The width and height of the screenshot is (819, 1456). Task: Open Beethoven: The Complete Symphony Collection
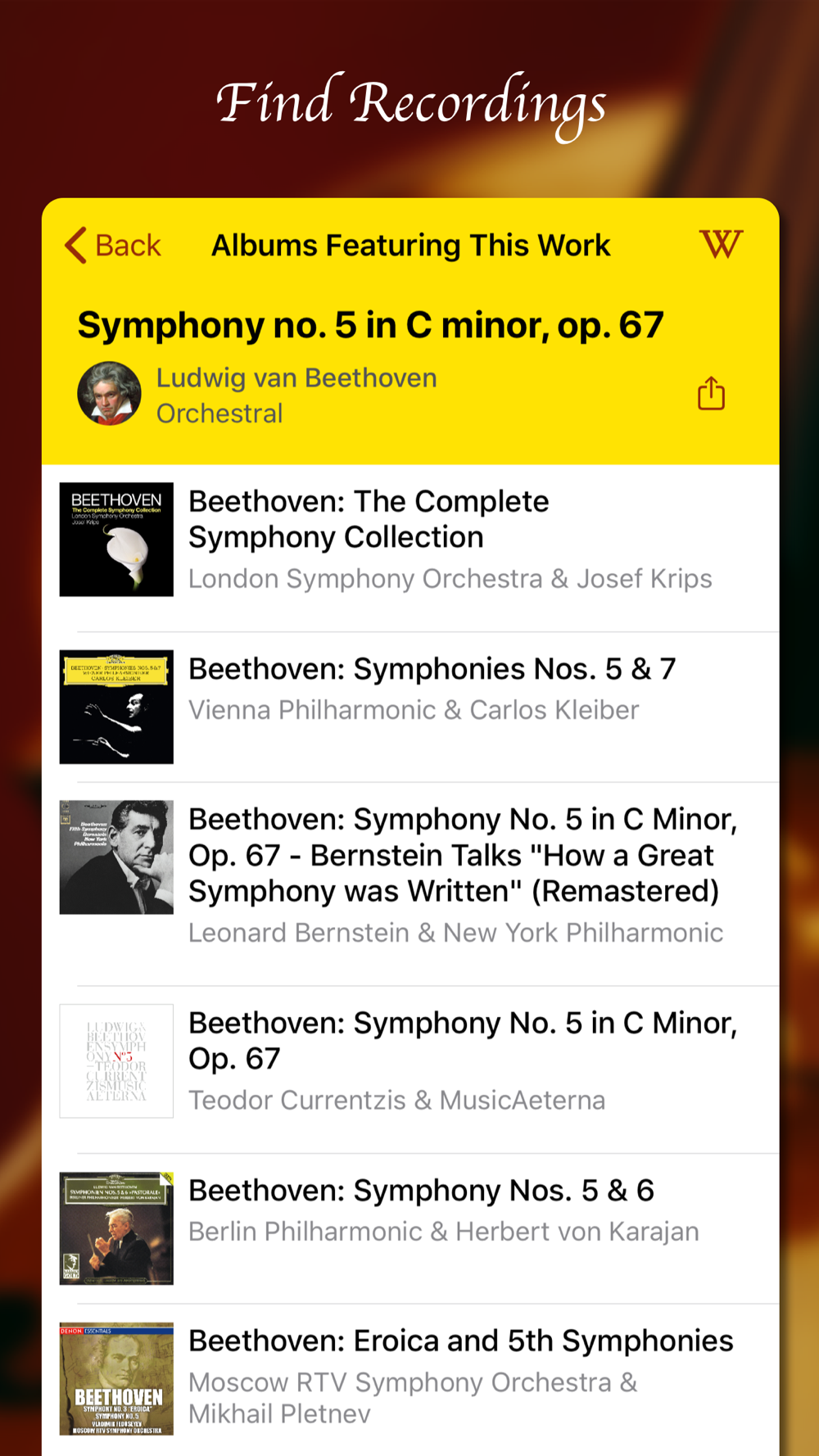coord(369,519)
